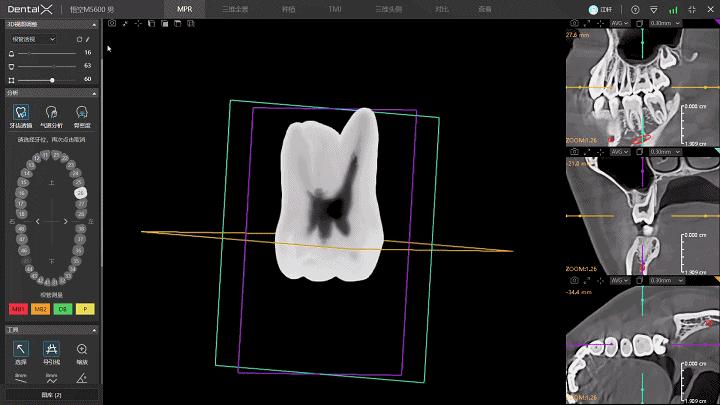Screen dimensions: 720x405
Task: Adjust the slider showing value 60
Action: pyautogui.click(x=47, y=80)
